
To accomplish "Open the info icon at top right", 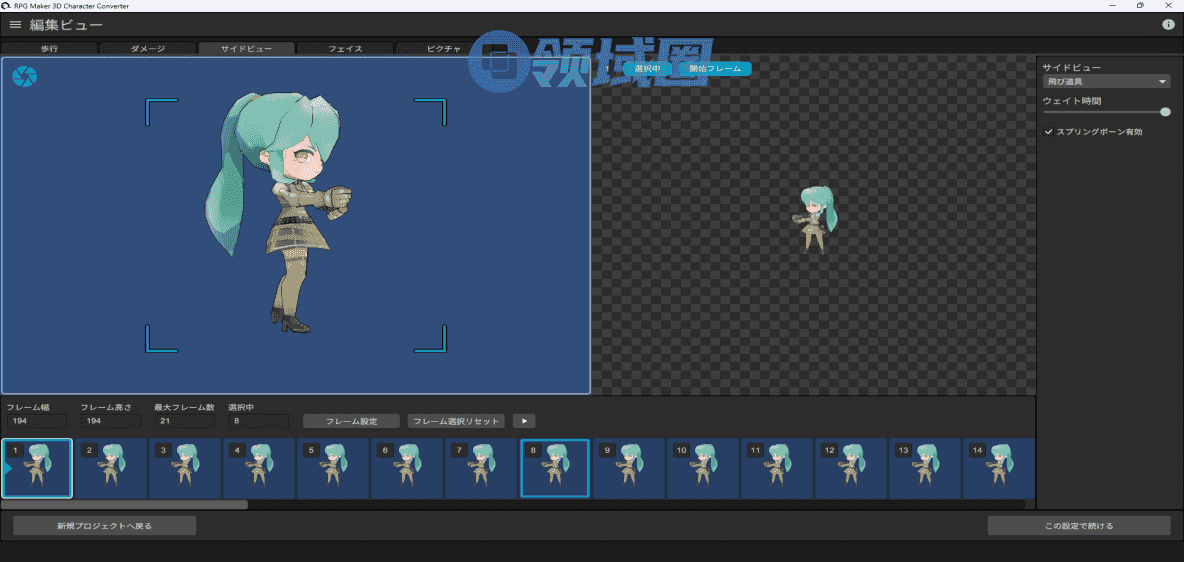I will tap(1168, 25).
